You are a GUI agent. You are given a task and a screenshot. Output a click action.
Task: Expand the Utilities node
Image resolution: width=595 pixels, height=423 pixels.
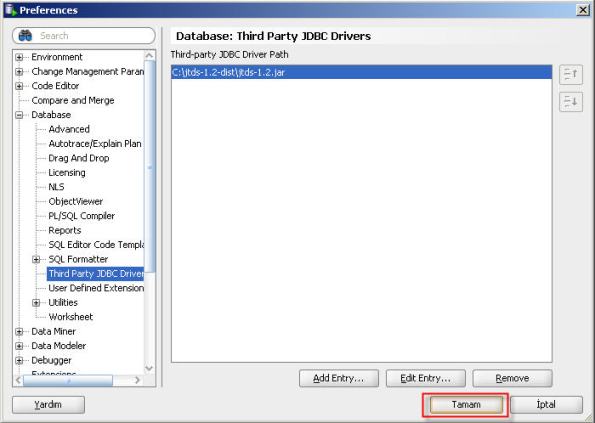(x=36, y=303)
